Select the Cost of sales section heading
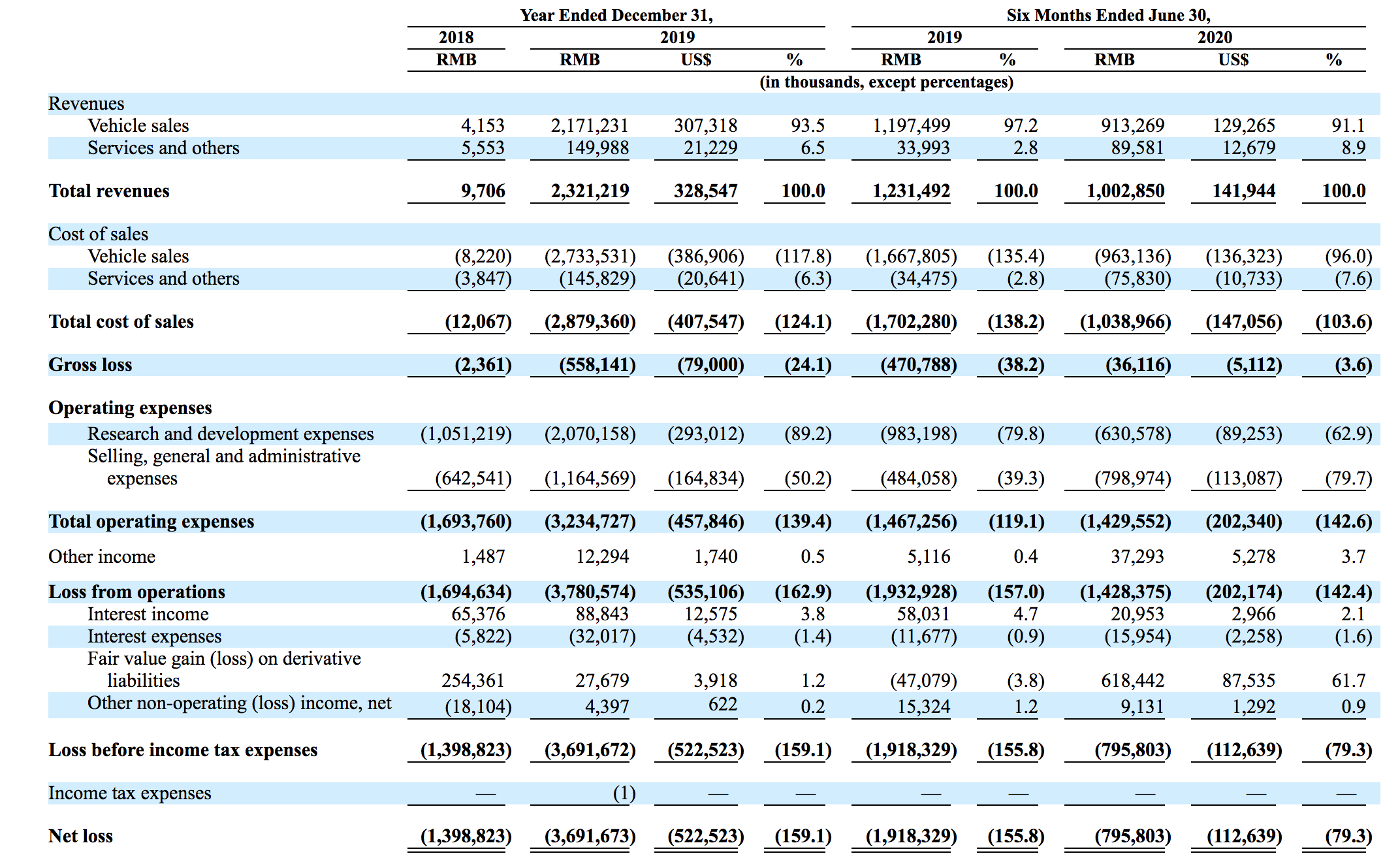The image size is (1400, 858). (98, 234)
